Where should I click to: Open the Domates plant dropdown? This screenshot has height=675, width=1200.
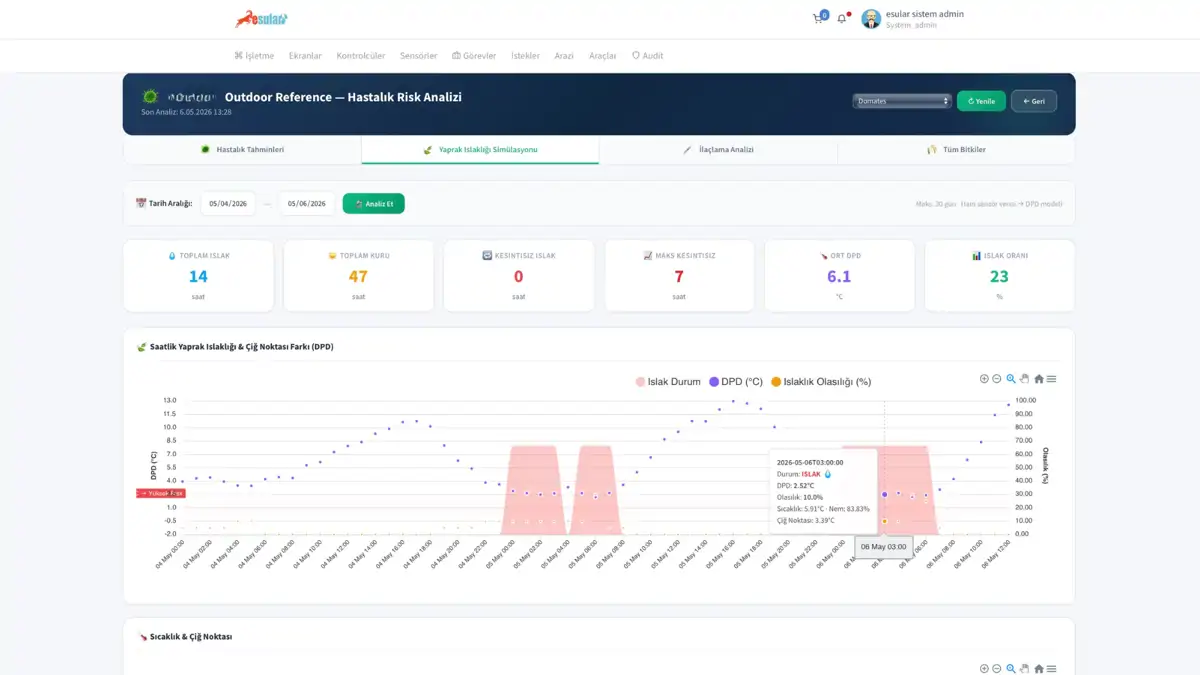click(902, 101)
